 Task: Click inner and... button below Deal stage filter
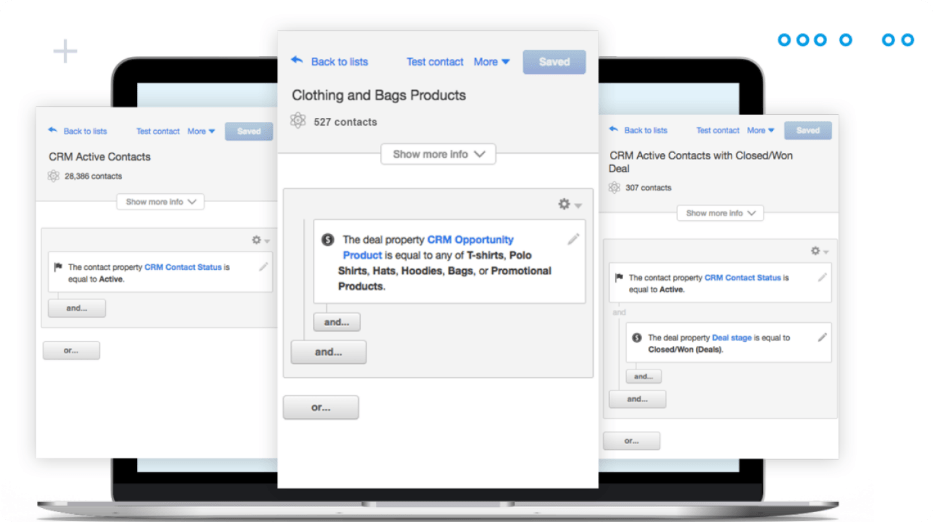(x=643, y=376)
